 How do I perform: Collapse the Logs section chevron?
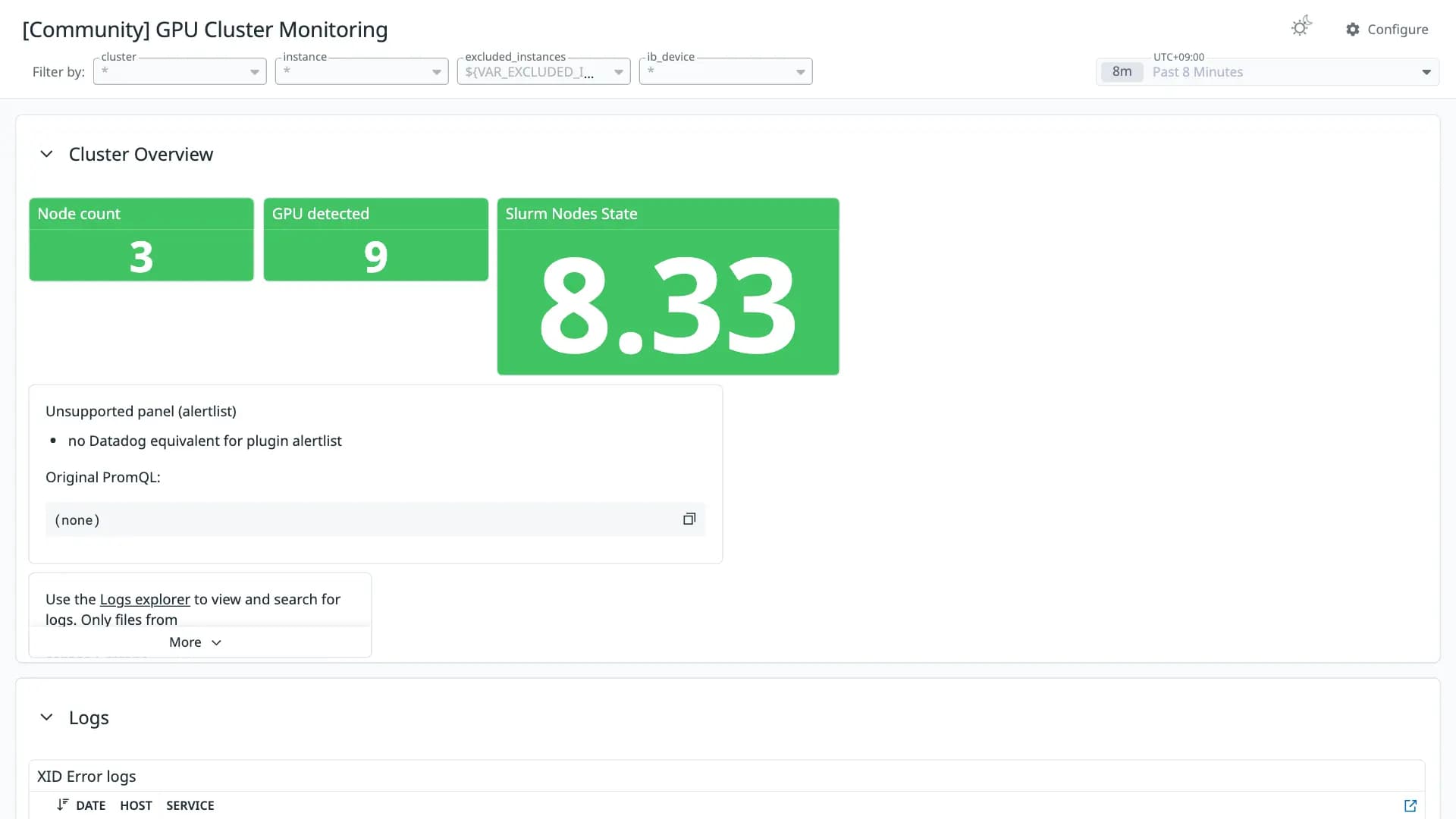46,717
